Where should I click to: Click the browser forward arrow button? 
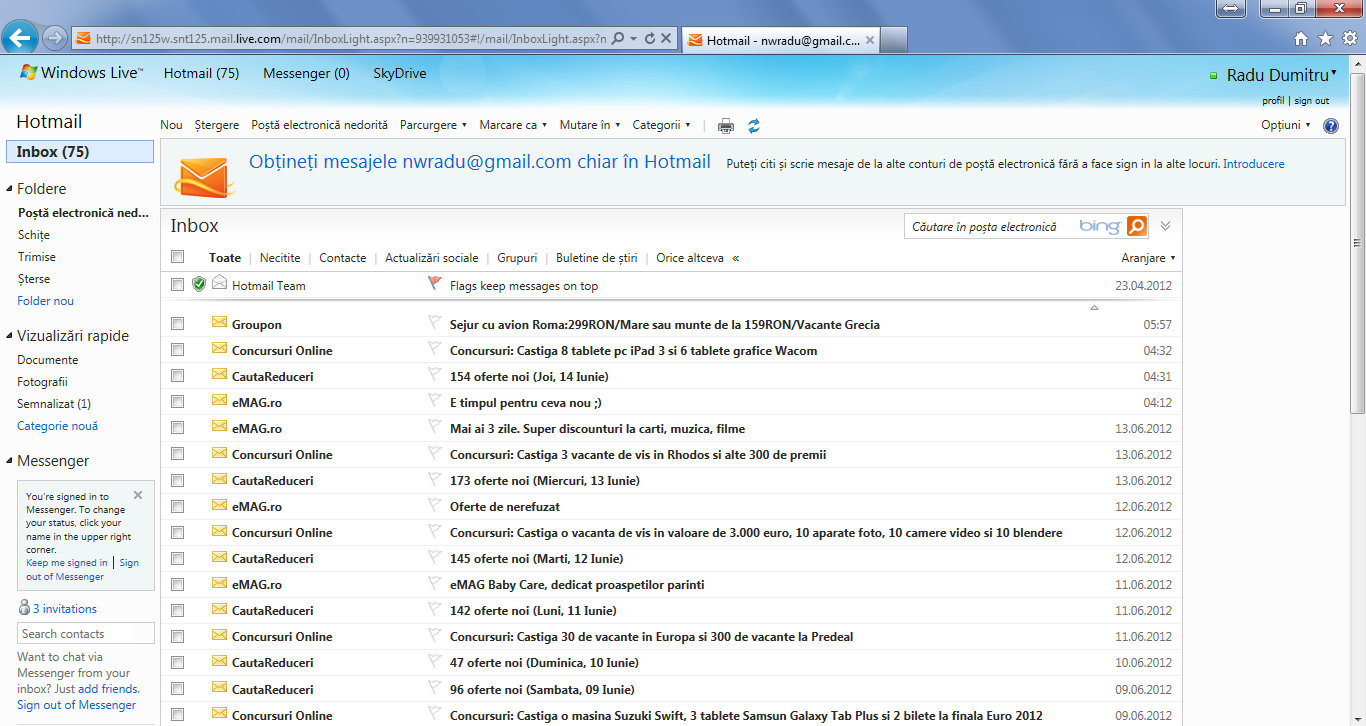click(x=55, y=39)
